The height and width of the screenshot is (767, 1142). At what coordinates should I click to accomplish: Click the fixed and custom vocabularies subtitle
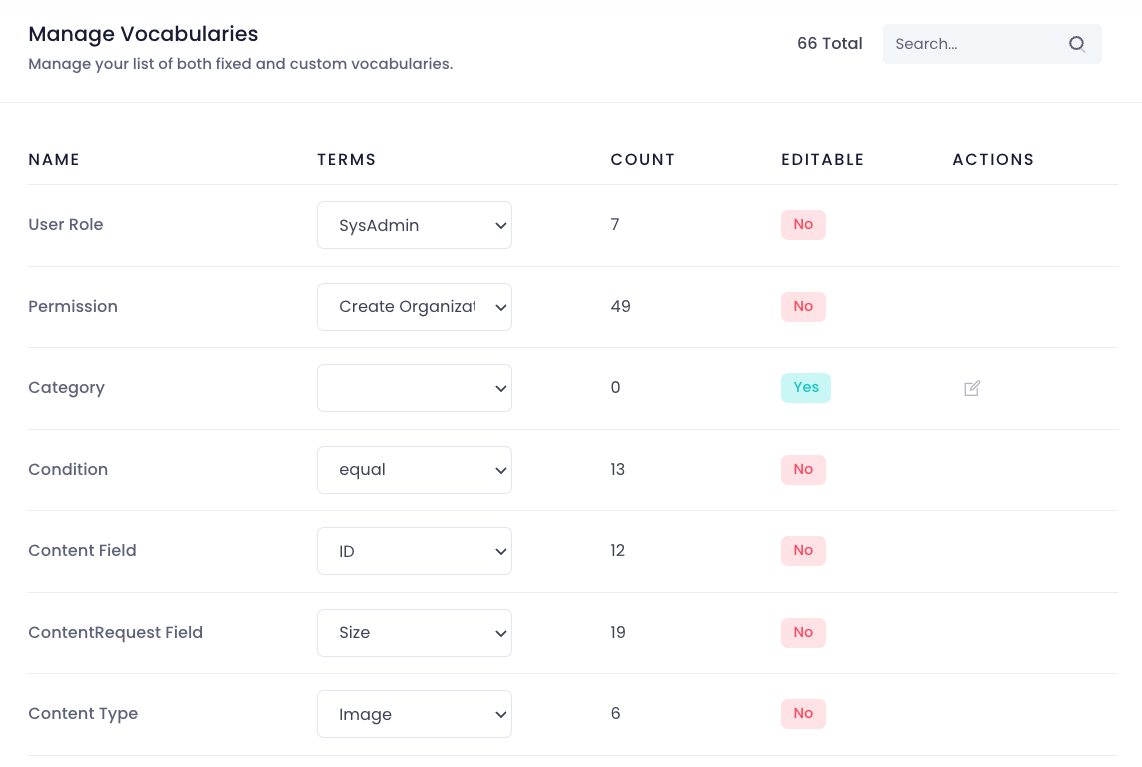pyautogui.click(x=240, y=64)
